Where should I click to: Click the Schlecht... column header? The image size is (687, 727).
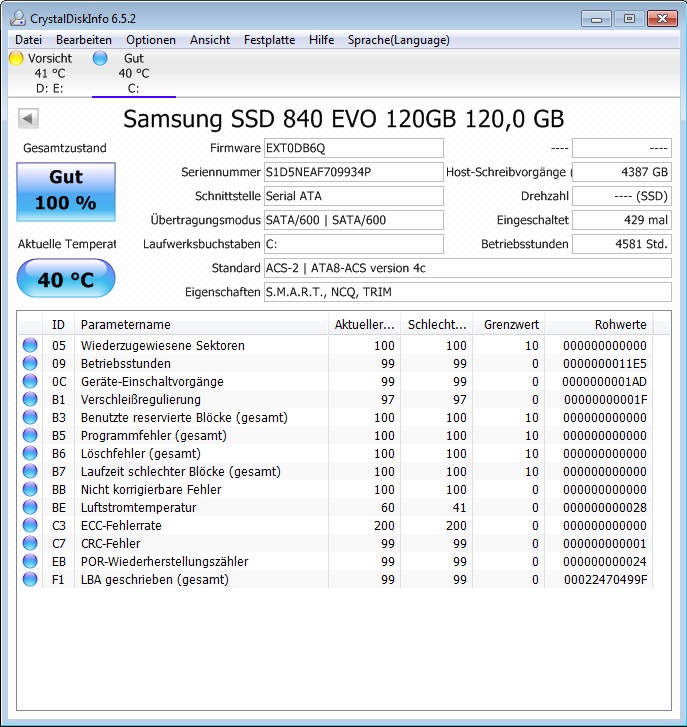pos(437,325)
